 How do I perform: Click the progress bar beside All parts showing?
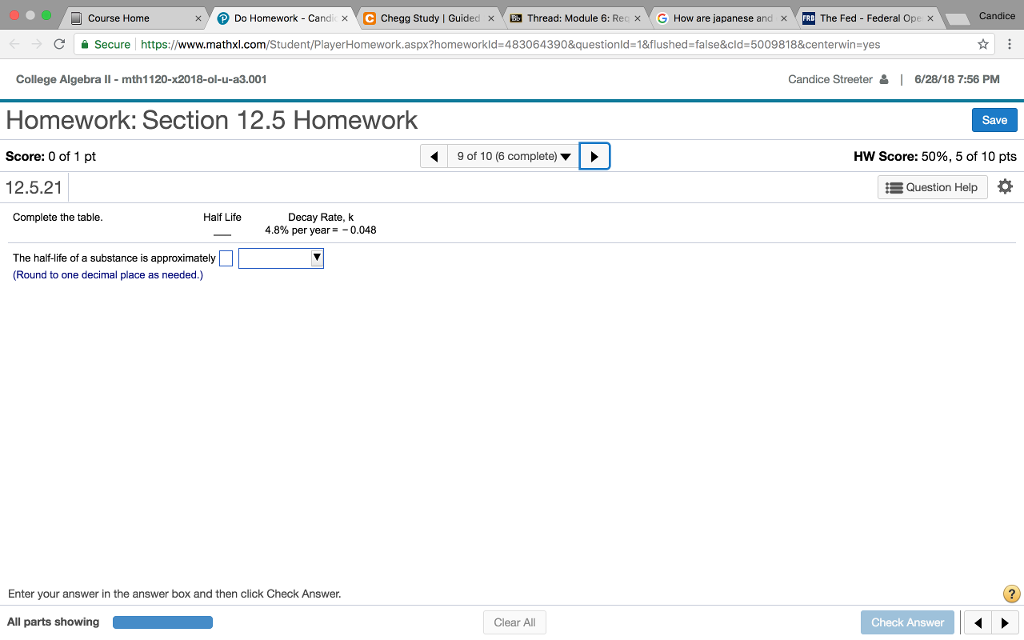162,621
